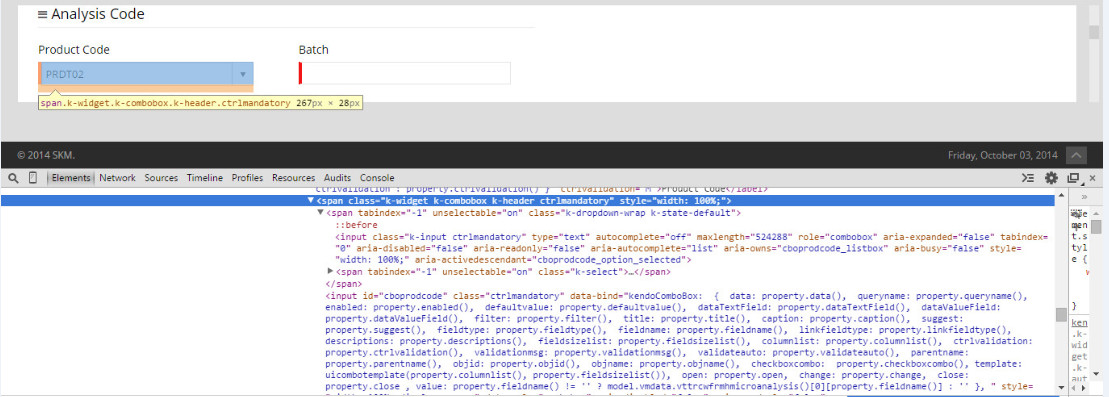Close the DevTools panel

click(x=1093, y=178)
